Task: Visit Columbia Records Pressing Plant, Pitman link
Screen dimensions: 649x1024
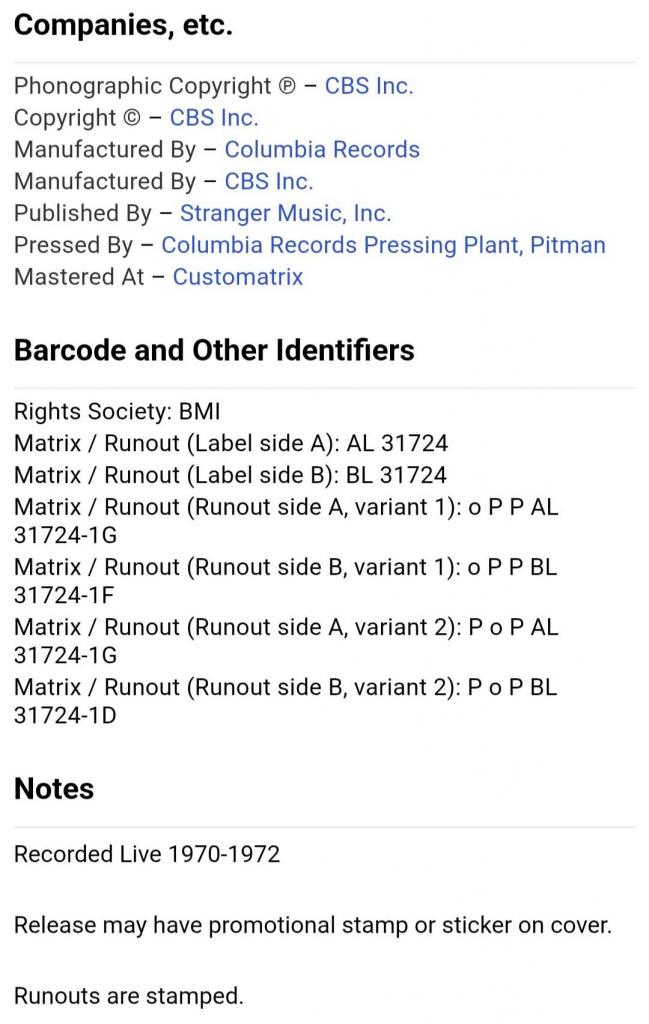Action: click(x=383, y=245)
